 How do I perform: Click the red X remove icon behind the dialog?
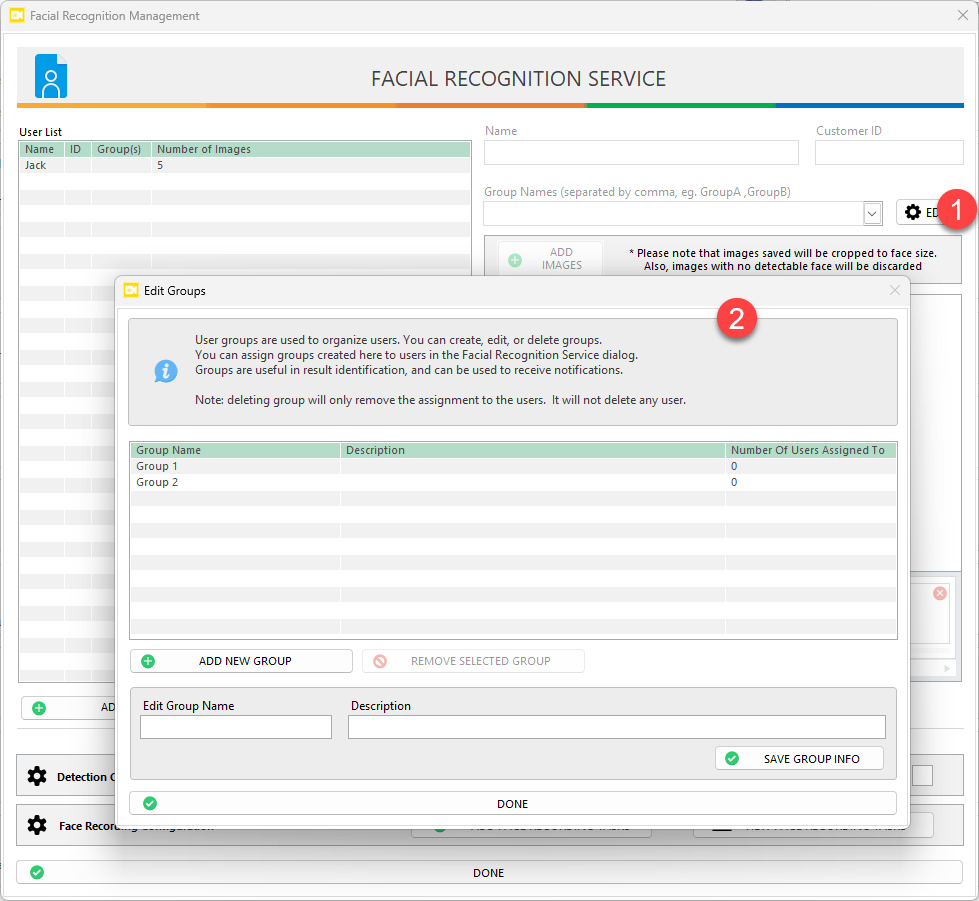click(939, 593)
